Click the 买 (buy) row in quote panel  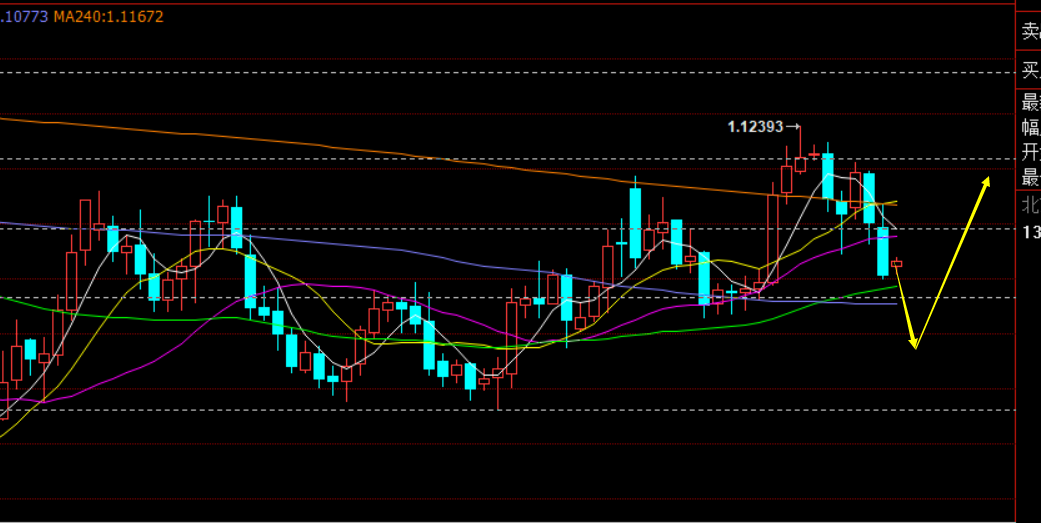1029,69
